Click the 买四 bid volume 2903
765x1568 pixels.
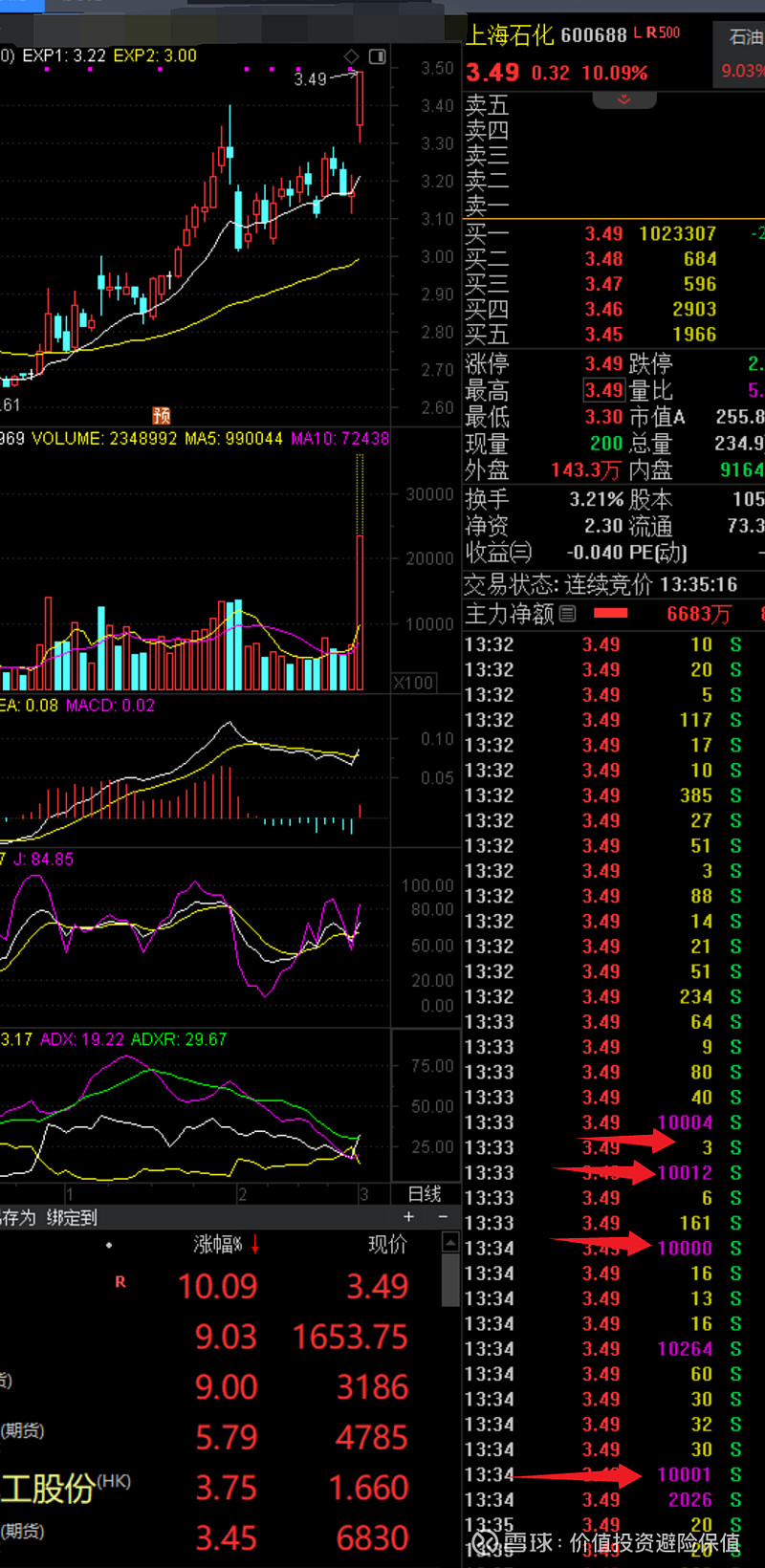coord(694,309)
